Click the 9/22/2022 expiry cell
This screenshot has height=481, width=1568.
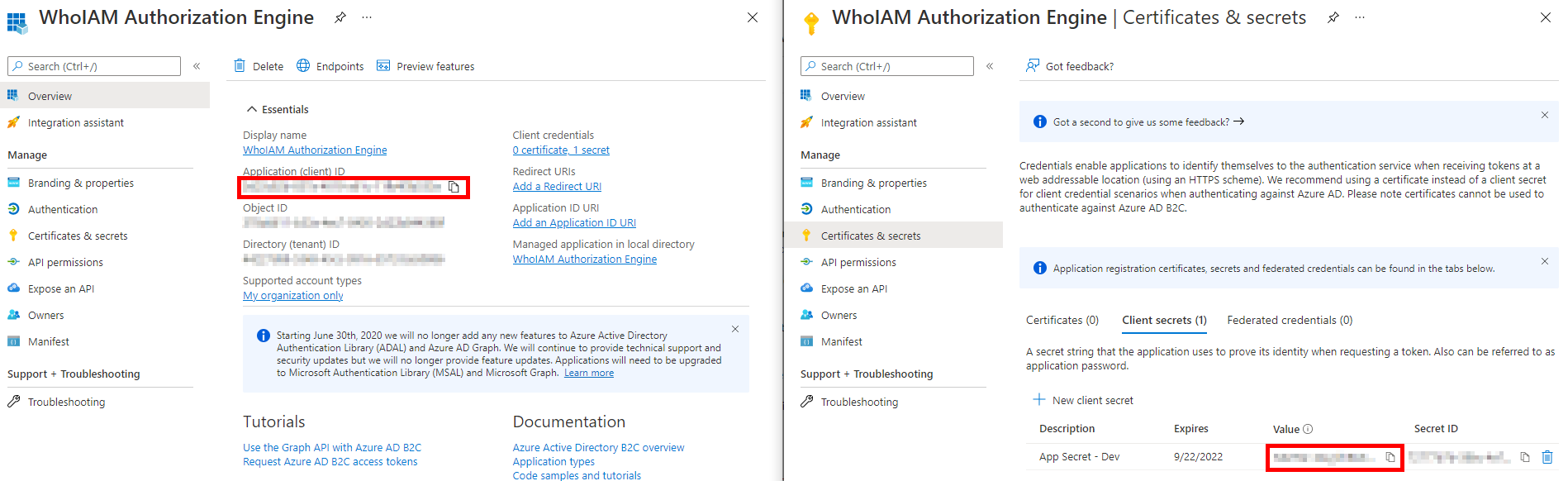(x=1198, y=457)
